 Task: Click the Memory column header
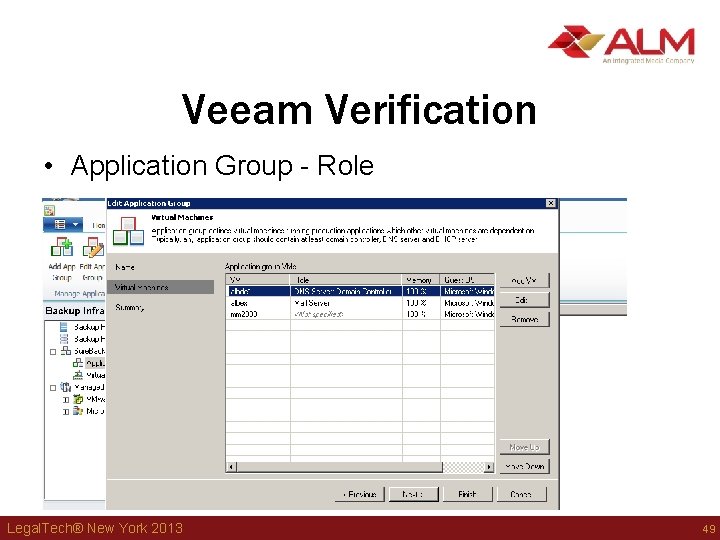(421, 280)
